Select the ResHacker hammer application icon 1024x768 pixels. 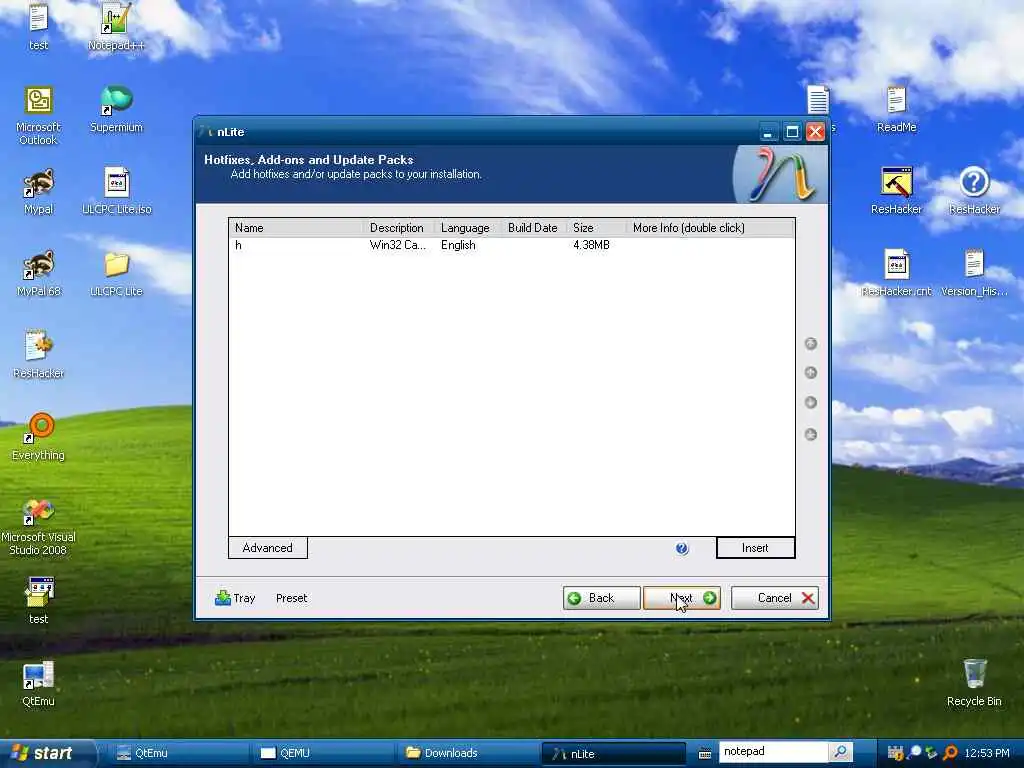[x=896, y=191]
